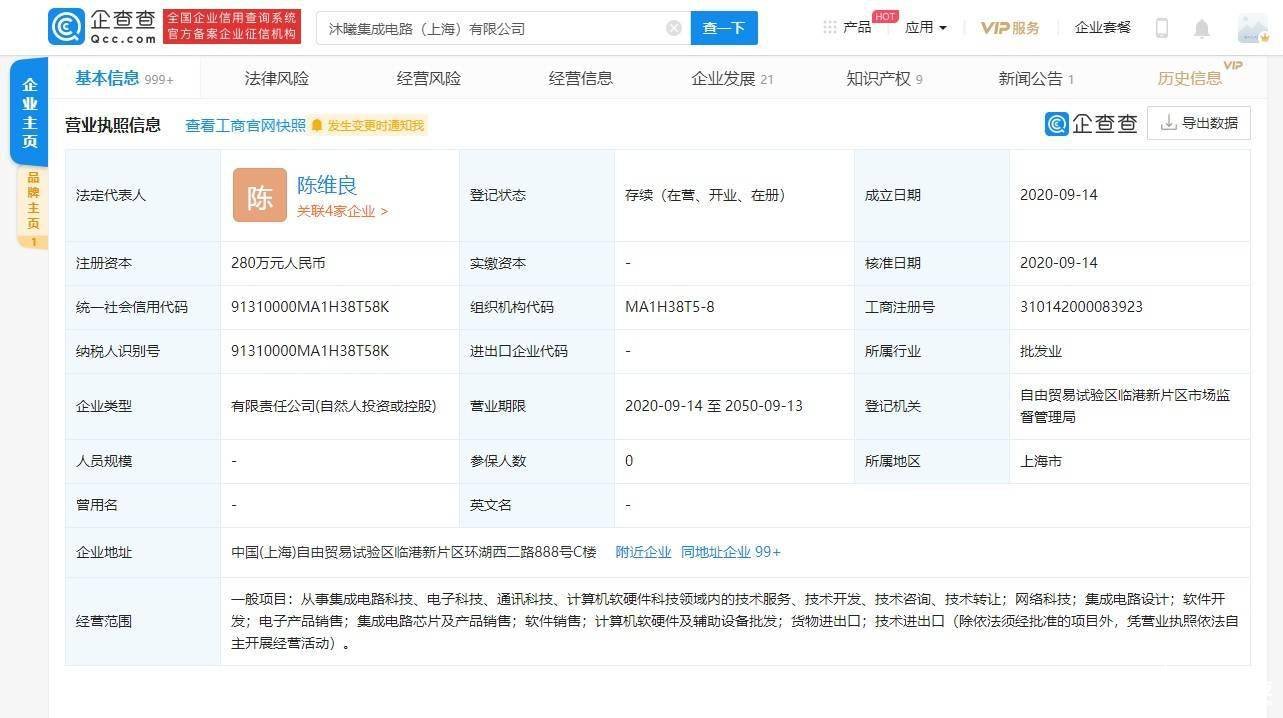1283x718 pixels.
Task: Click the bell next to 发生变更时通知我
Action: pos(317,126)
